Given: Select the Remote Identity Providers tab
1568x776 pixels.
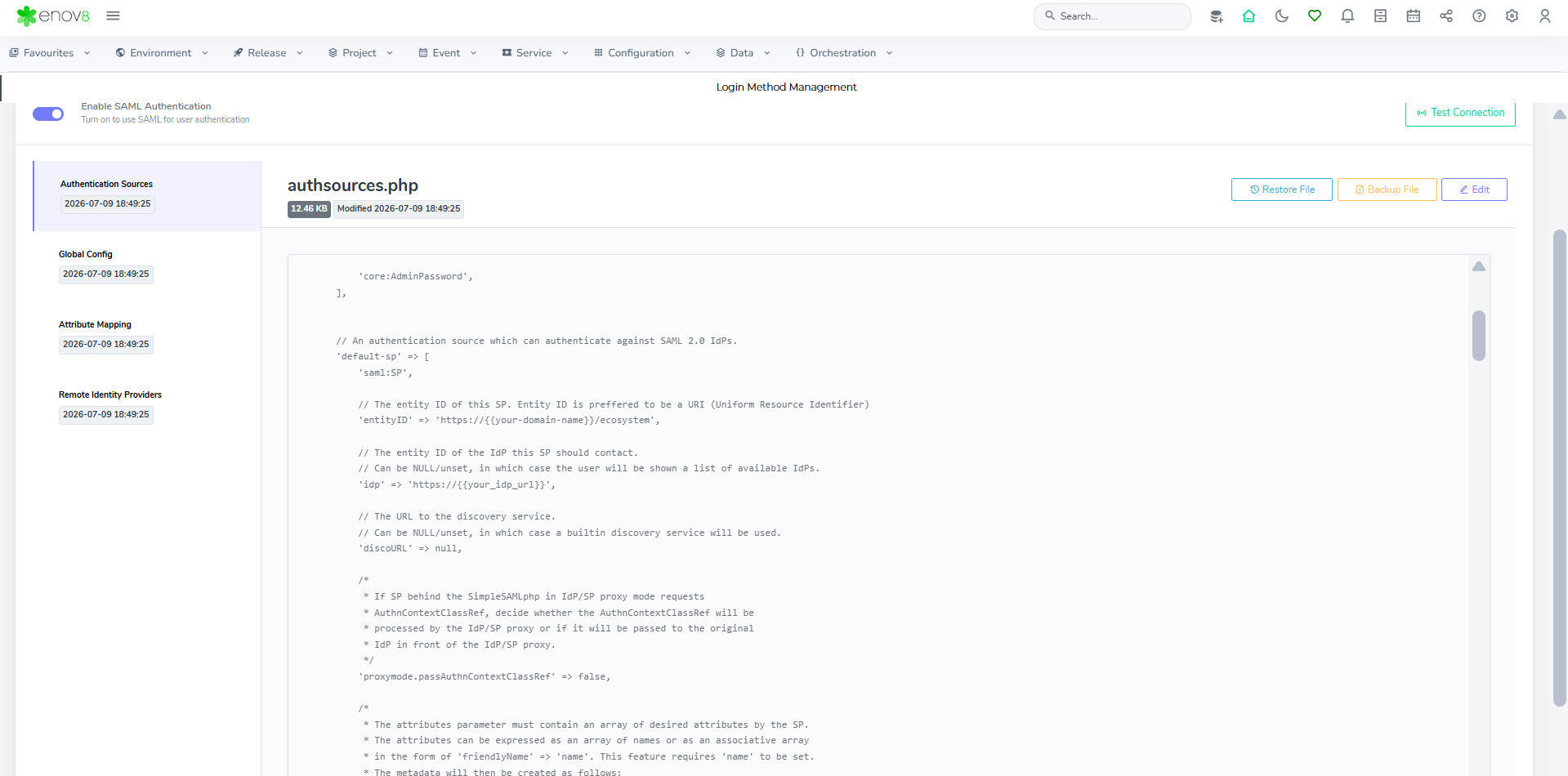Looking at the screenshot, I should point(147,406).
